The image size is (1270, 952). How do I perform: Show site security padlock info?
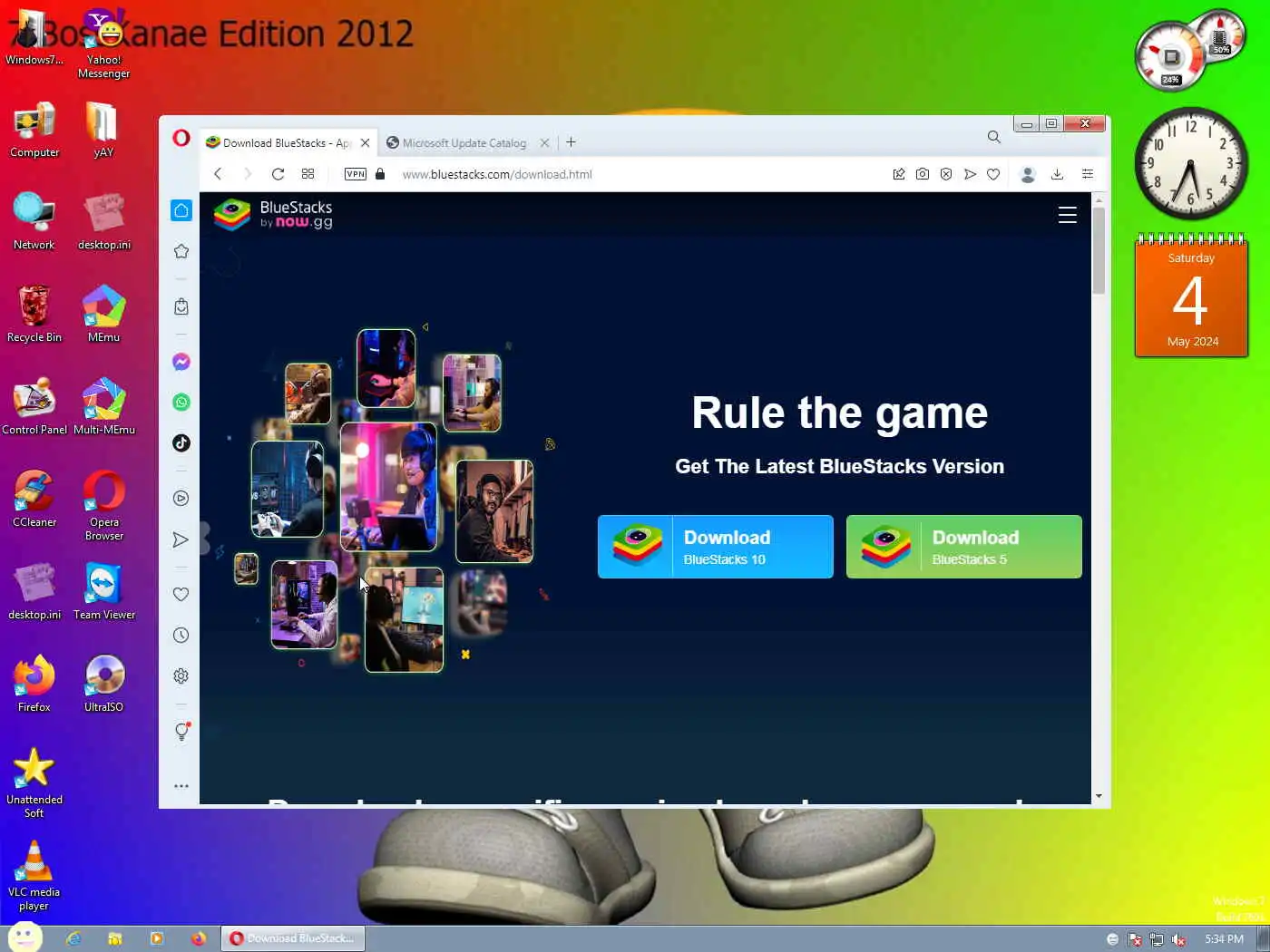coord(380,174)
